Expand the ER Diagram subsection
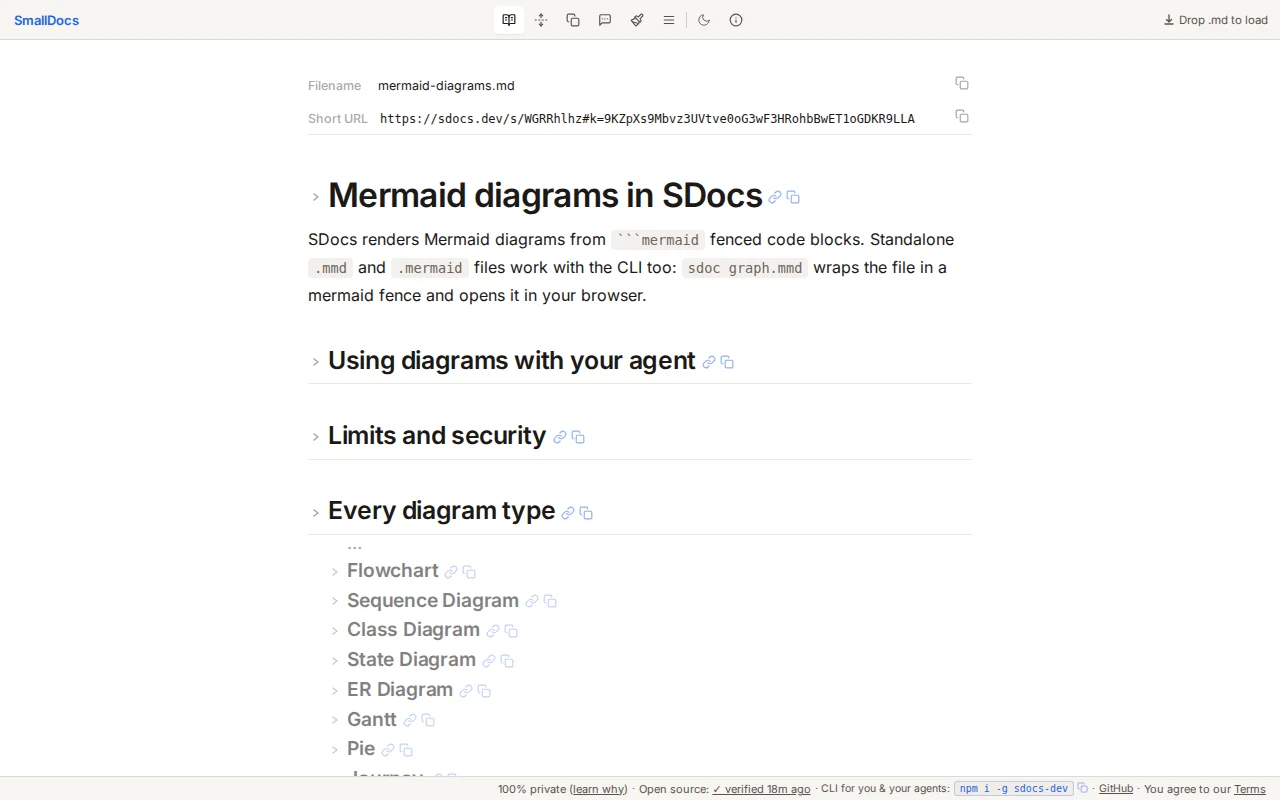 click(335, 691)
